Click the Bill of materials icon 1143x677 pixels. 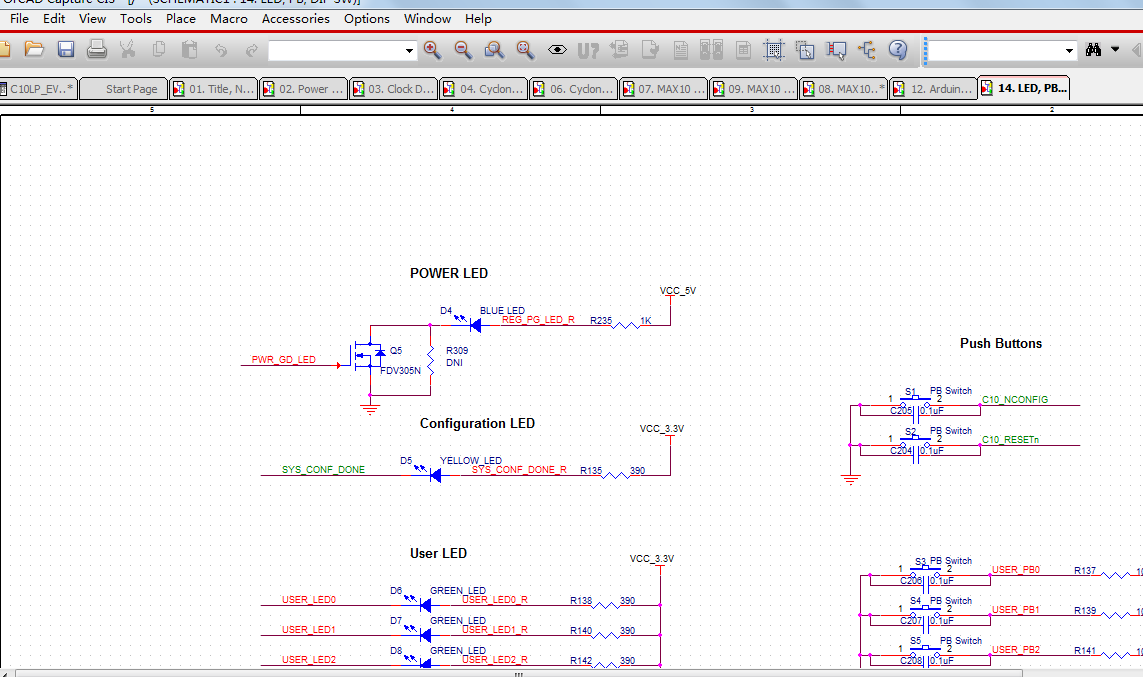pos(744,50)
